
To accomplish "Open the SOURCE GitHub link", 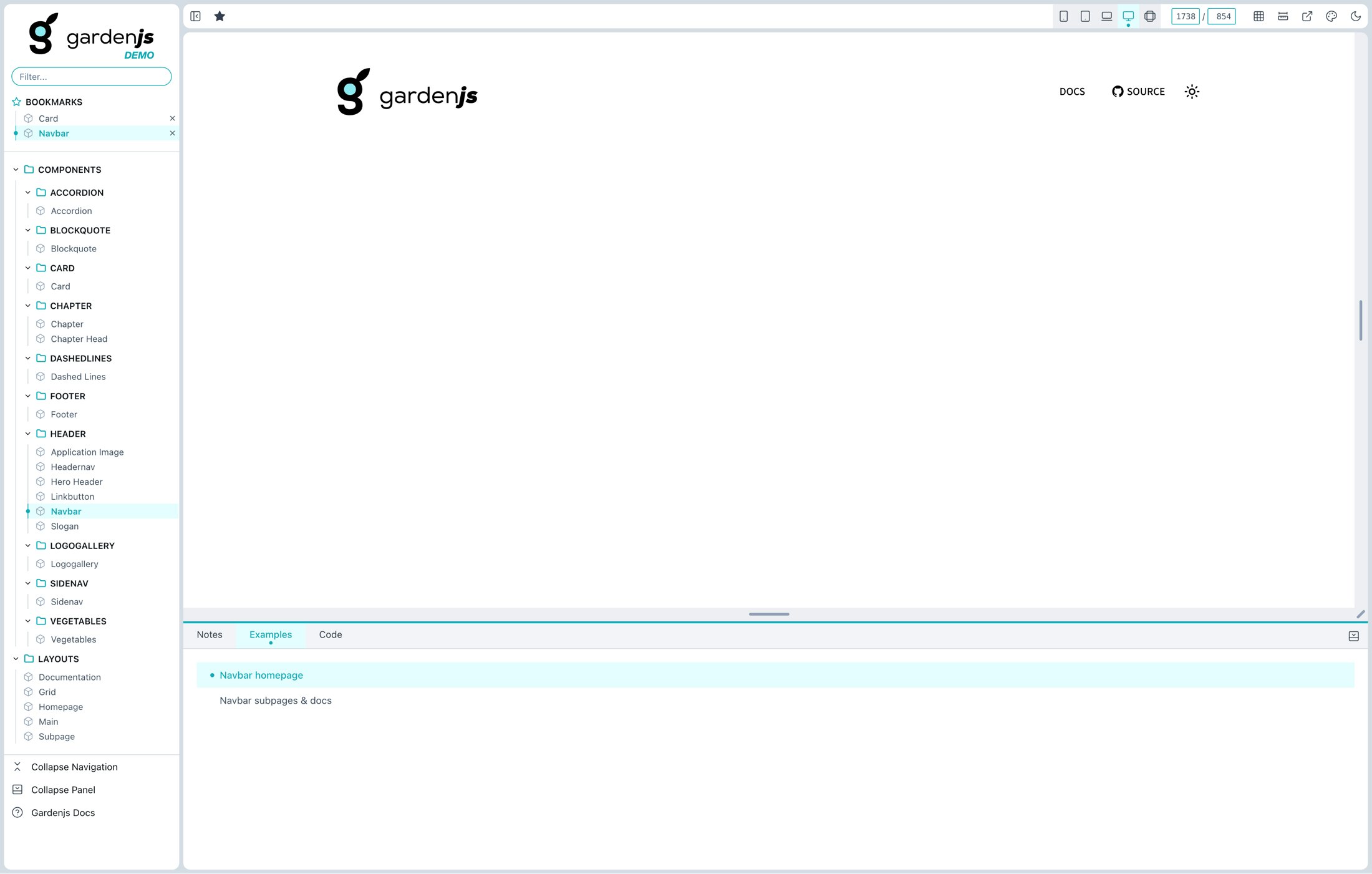I will (1139, 92).
